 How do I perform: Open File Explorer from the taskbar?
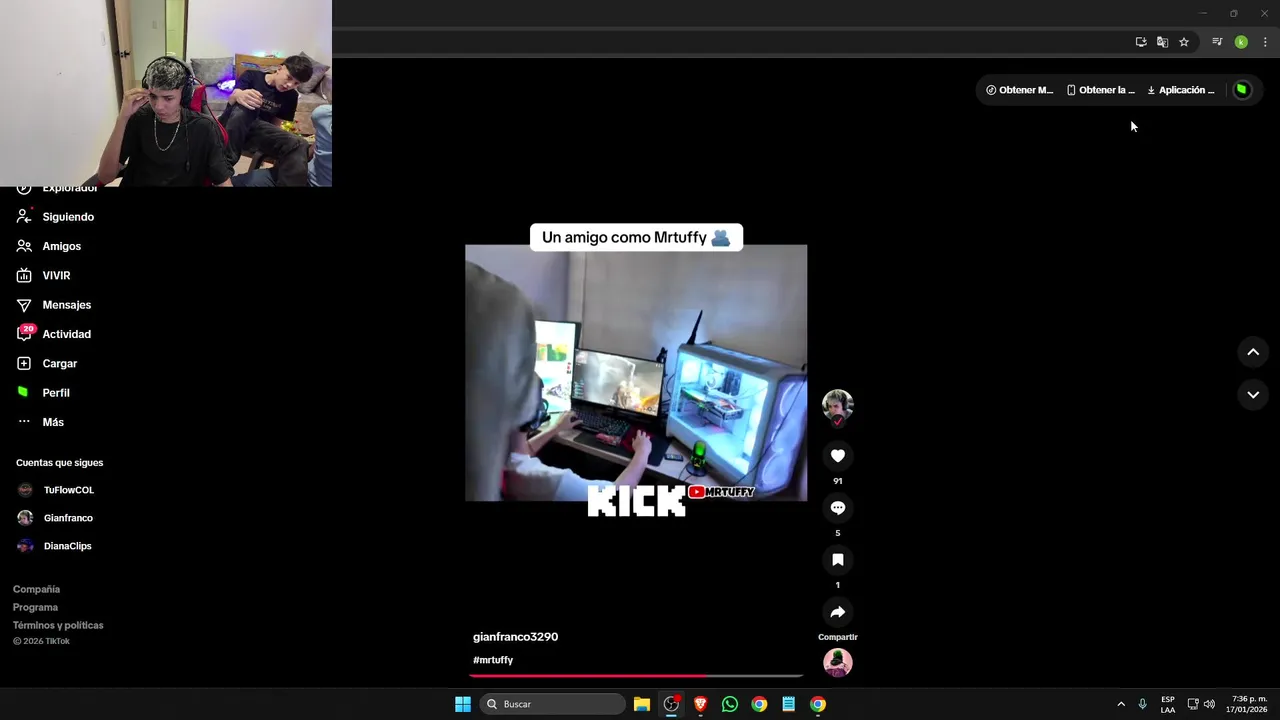click(642, 704)
